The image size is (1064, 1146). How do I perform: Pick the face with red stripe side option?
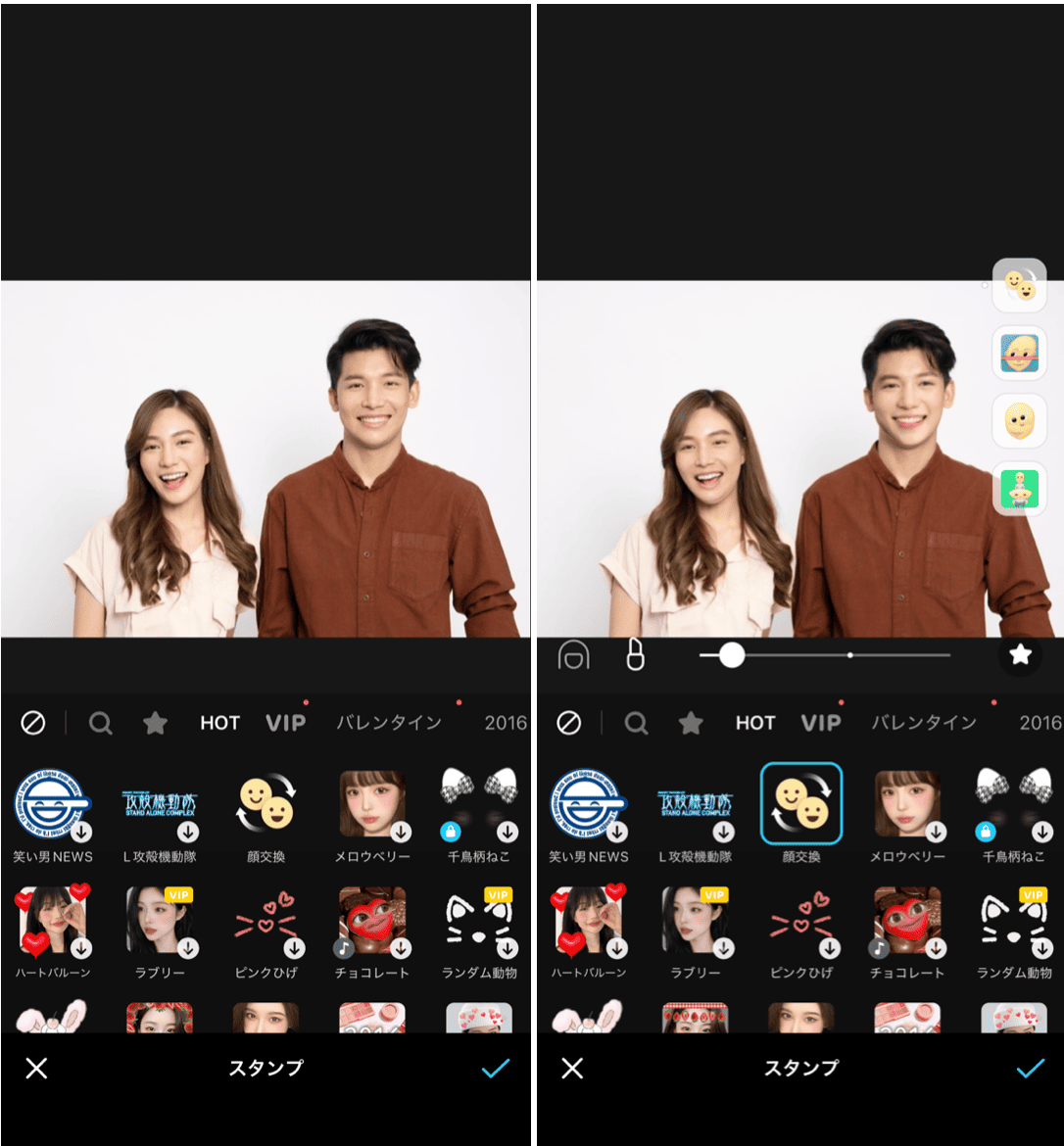pyautogui.click(x=1019, y=353)
